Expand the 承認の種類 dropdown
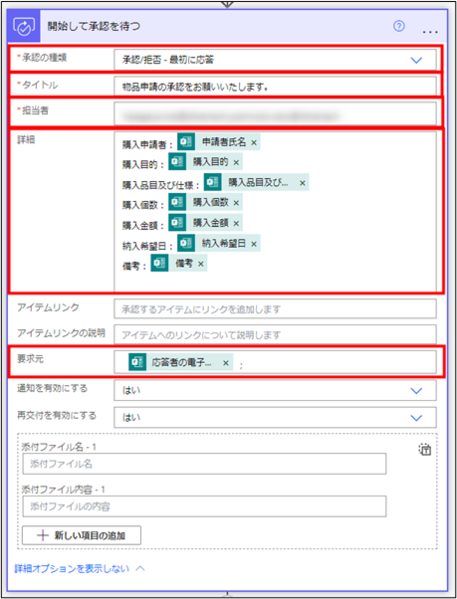Image resolution: width=457 pixels, height=599 pixels. [416, 60]
